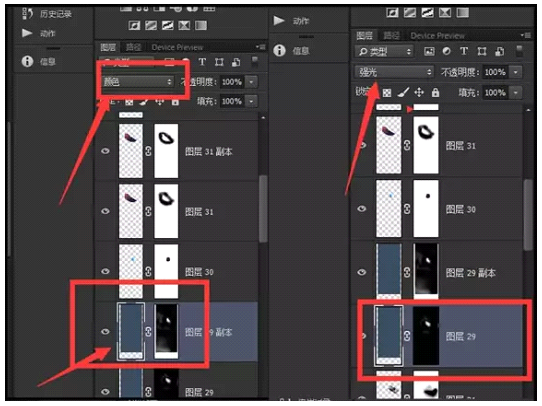Open Layers panel flyout menu, left panel
This screenshot has height=406, width=542.
[x=261, y=47]
